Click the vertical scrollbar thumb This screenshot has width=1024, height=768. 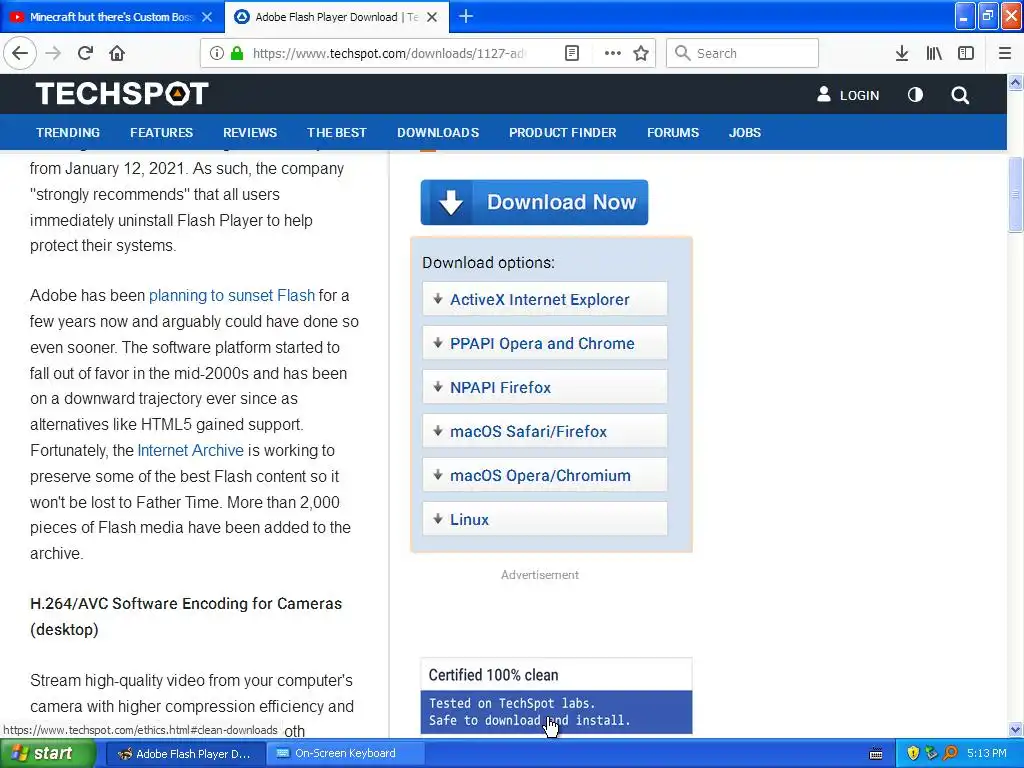[1016, 194]
